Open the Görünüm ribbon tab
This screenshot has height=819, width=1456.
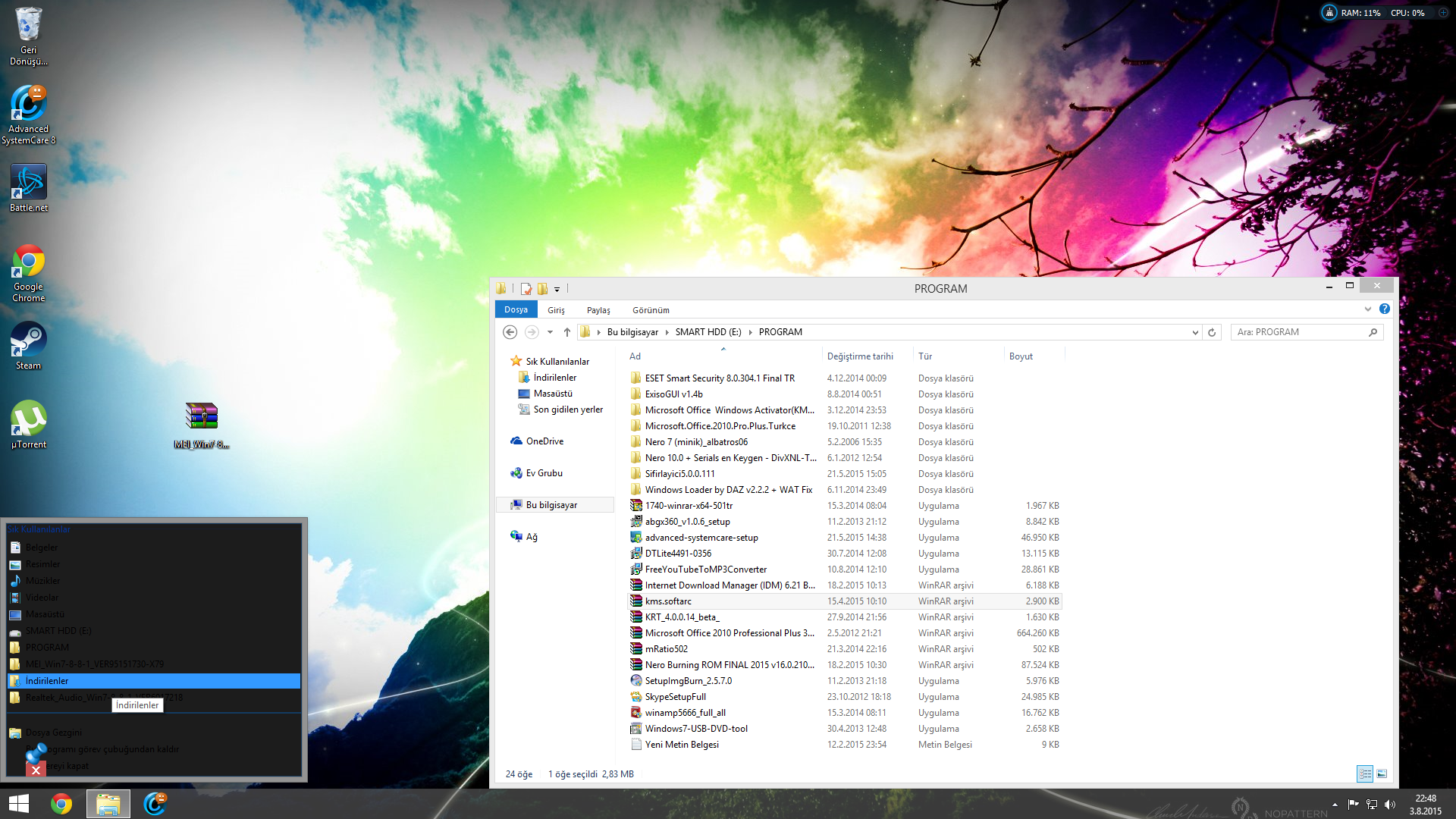click(x=651, y=310)
